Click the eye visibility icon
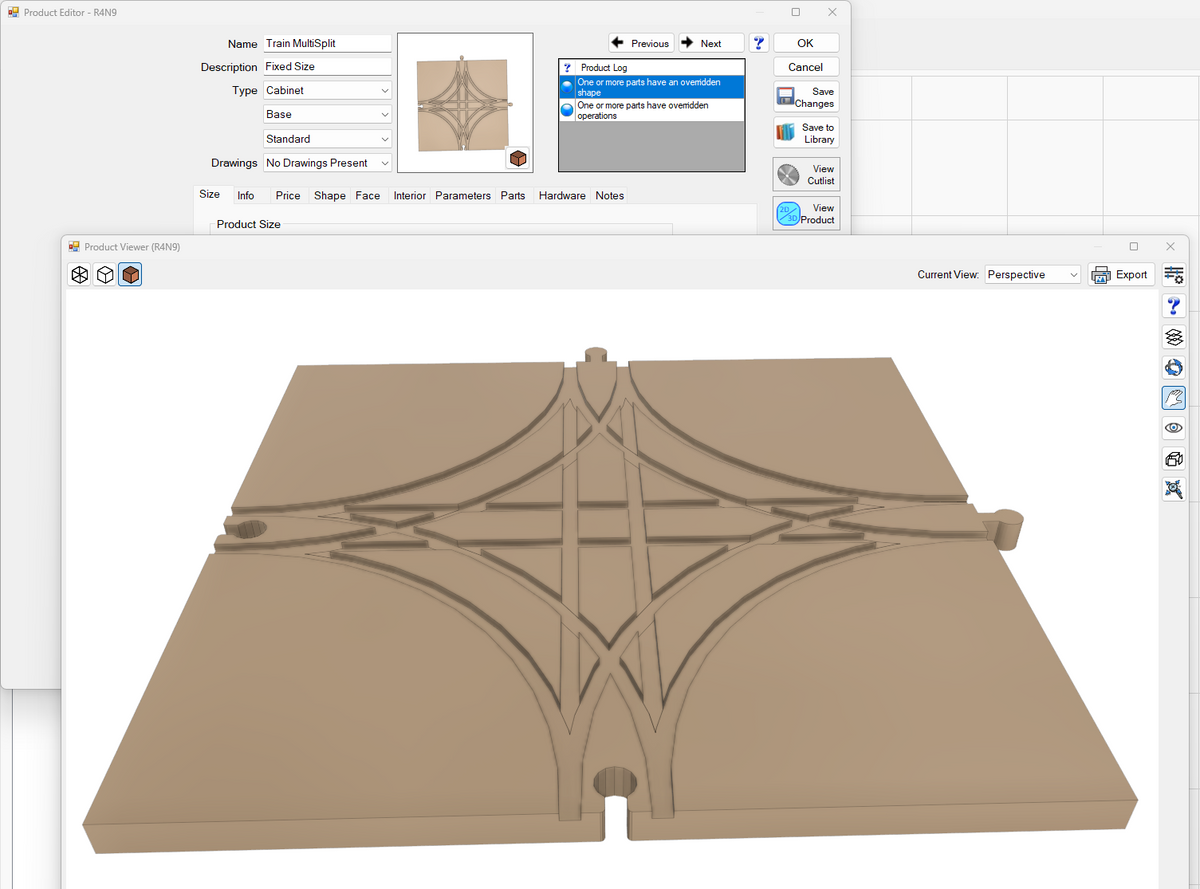Image resolution: width=1200 pixels, height=889 pixels. pyautogui.click(x=1174, y=428)
